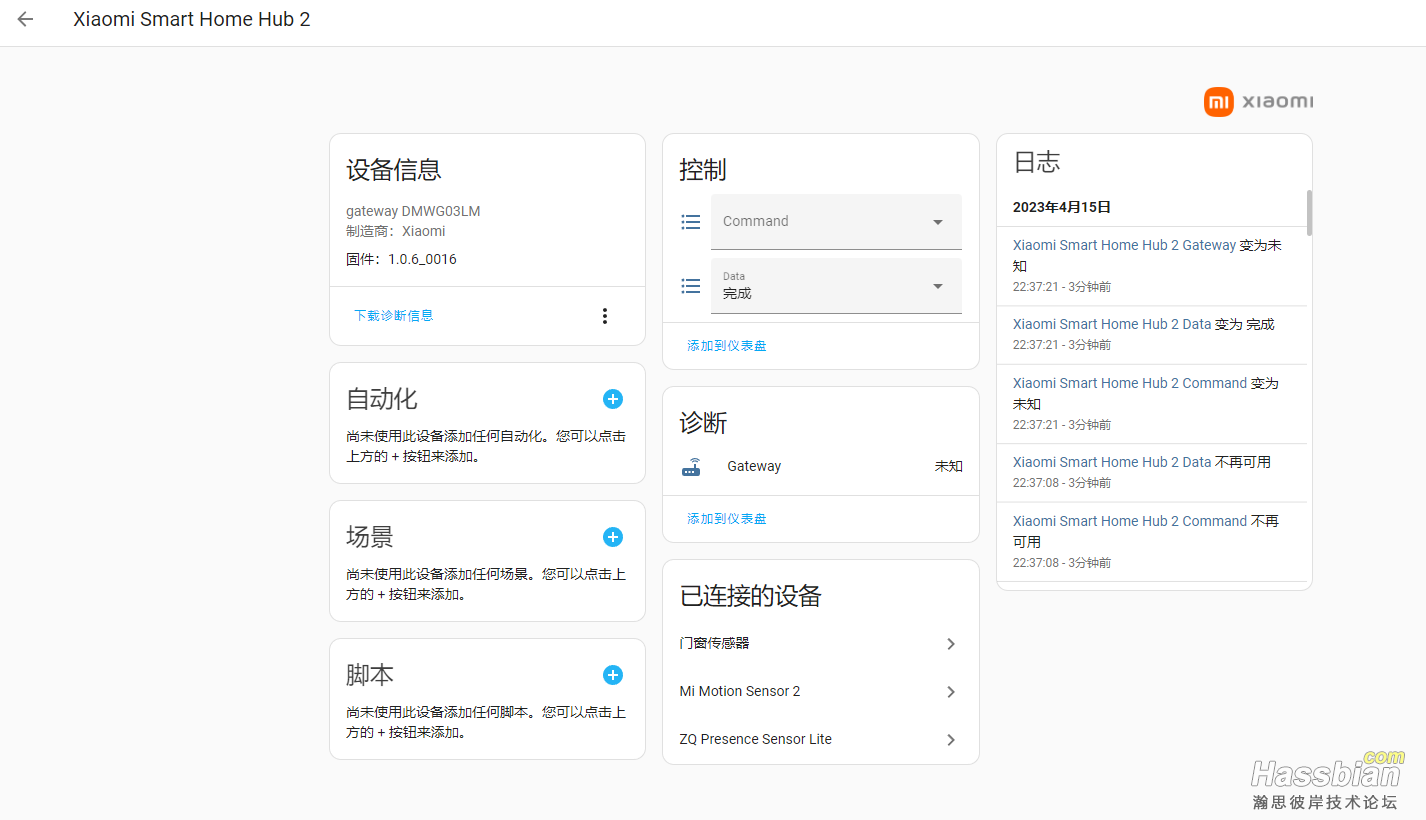Click 下载诊断信息 link
Screen dimensions: 1426x820
(394, 316)
